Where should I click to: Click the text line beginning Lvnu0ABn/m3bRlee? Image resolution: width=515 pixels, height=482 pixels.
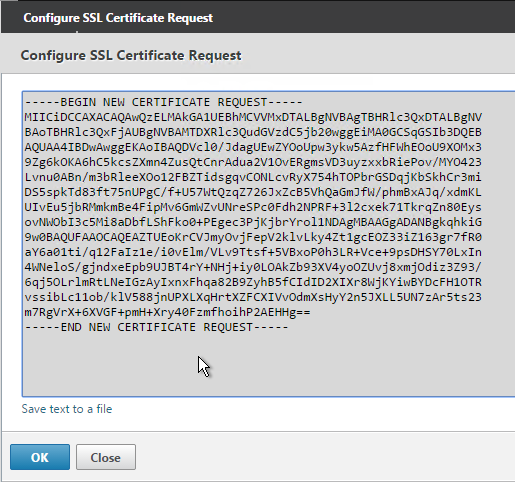(253, 177)
